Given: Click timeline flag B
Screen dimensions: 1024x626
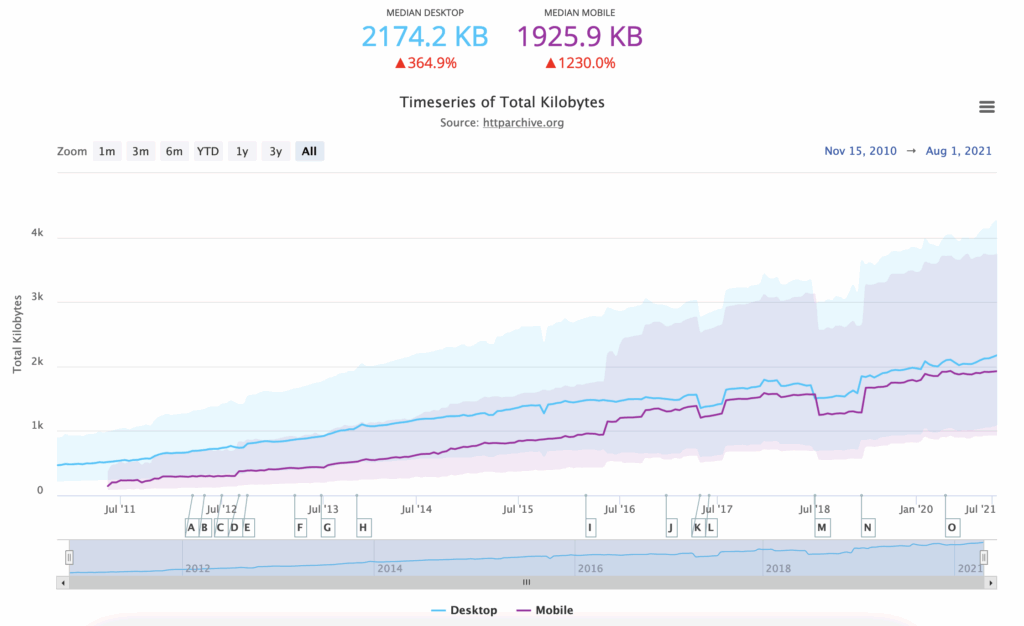Looking at the screenshot, I should point(204,527).
